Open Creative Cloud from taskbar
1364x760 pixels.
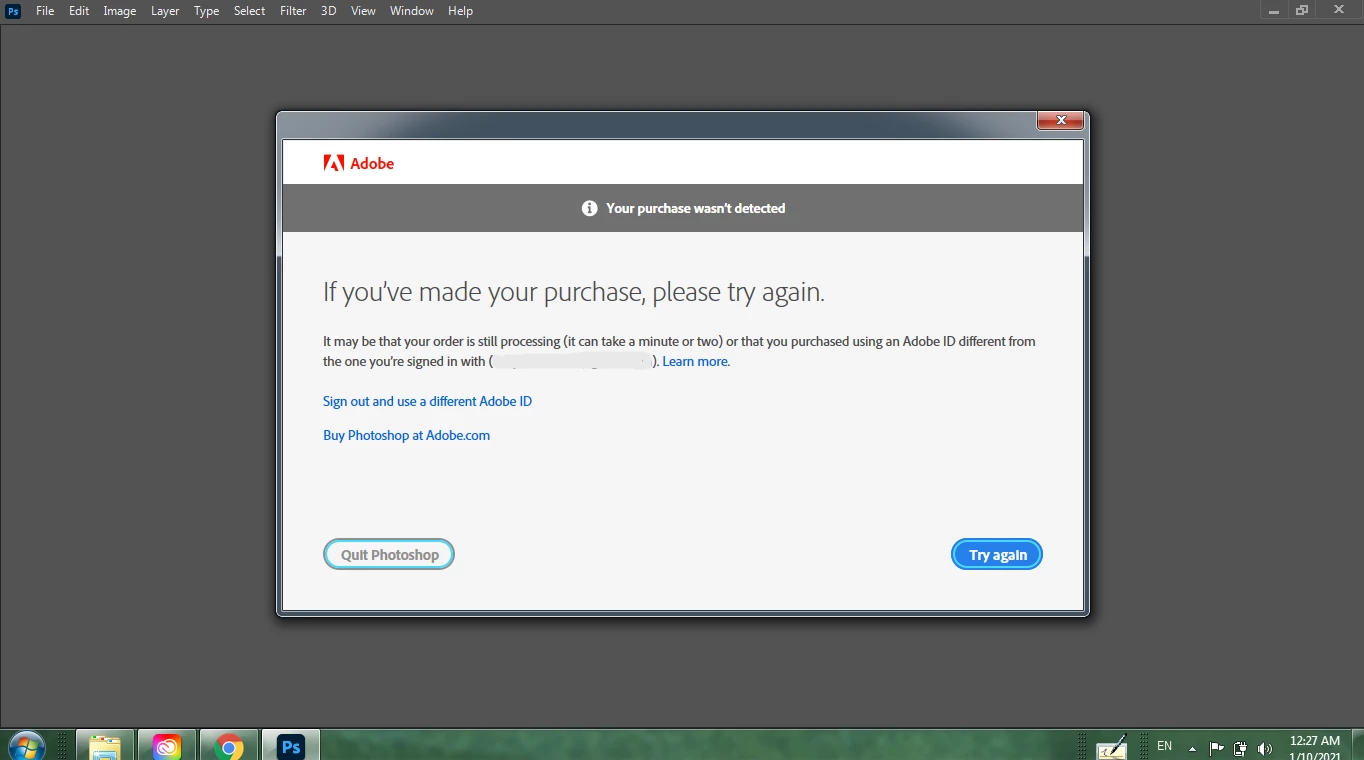167,746
